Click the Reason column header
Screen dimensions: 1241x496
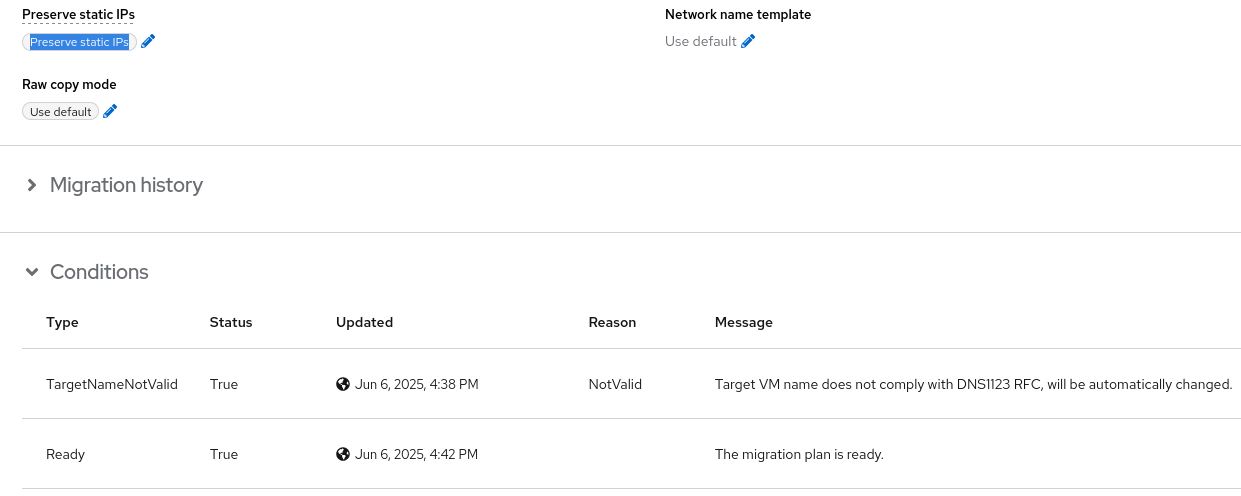[612, 322]
